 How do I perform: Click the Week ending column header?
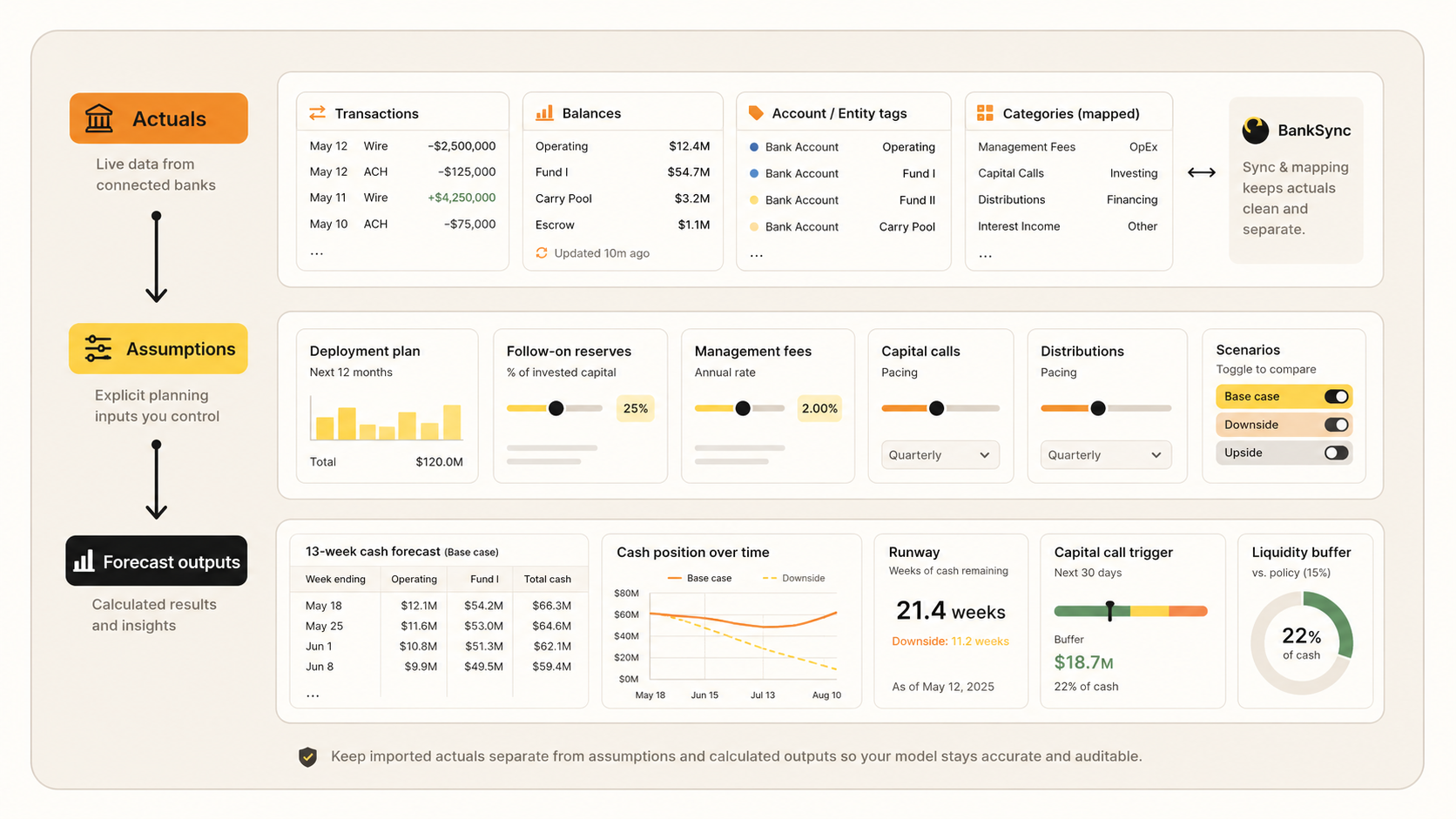point(335,579)
